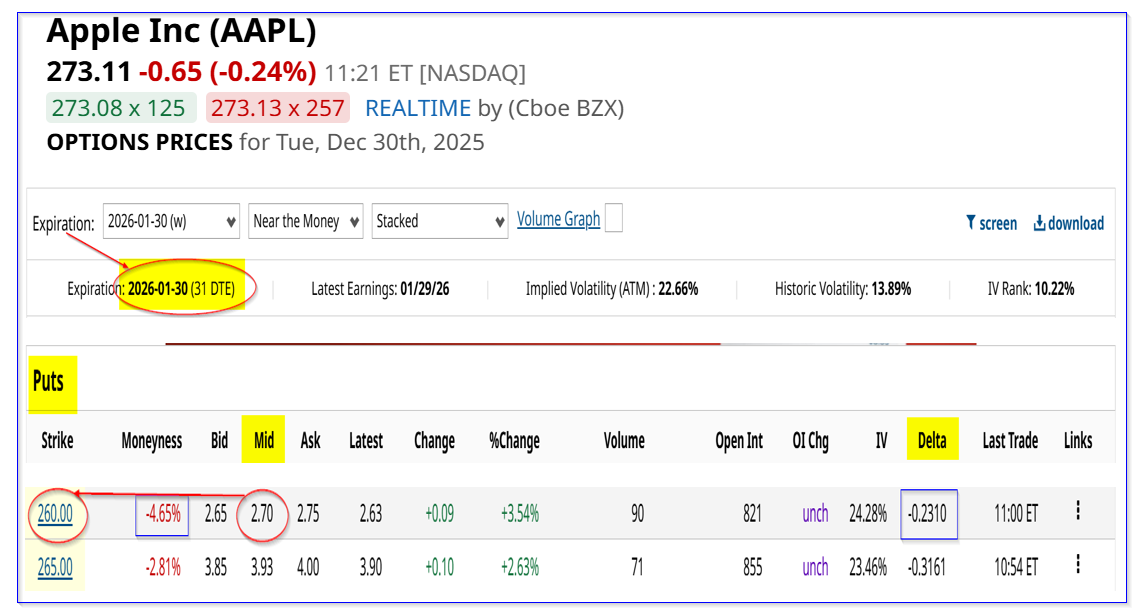Sort by the Moneyness column header

click(152, 440)
